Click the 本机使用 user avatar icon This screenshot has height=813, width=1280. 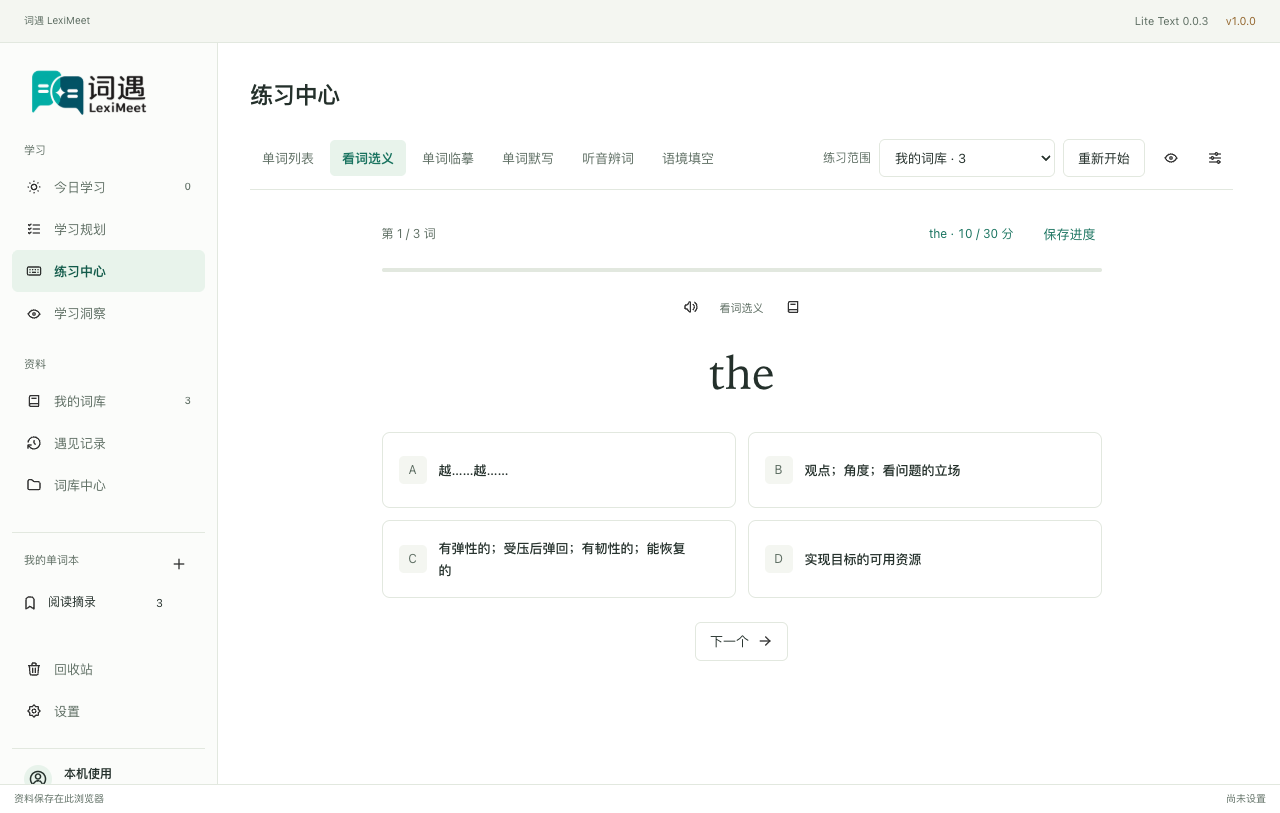[38, 778]
